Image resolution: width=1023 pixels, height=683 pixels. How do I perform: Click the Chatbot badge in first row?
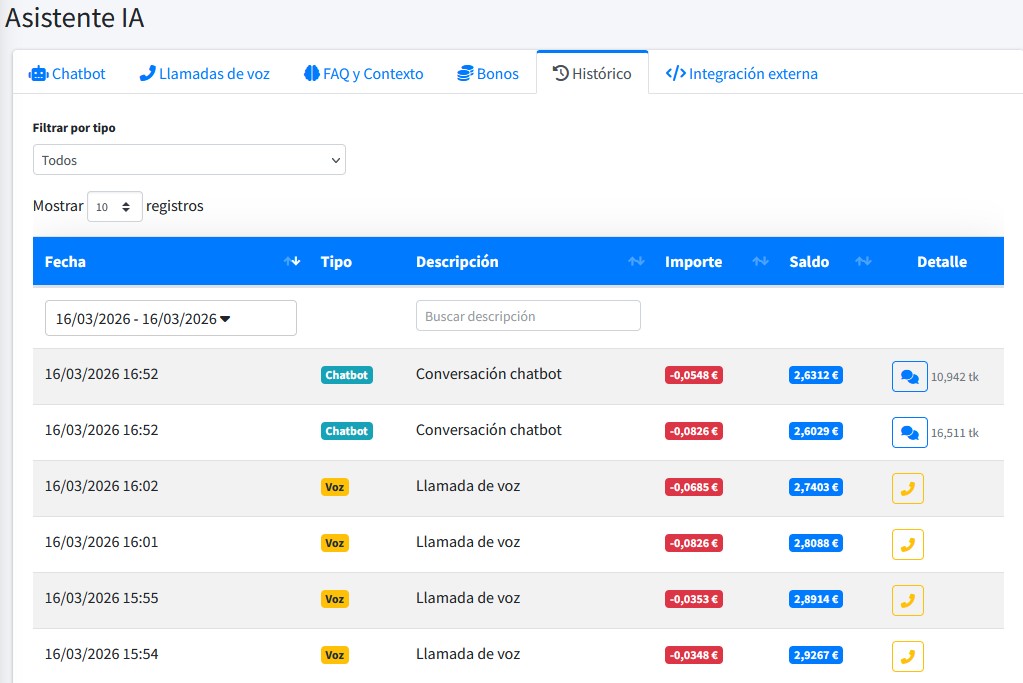pos(347,375)
